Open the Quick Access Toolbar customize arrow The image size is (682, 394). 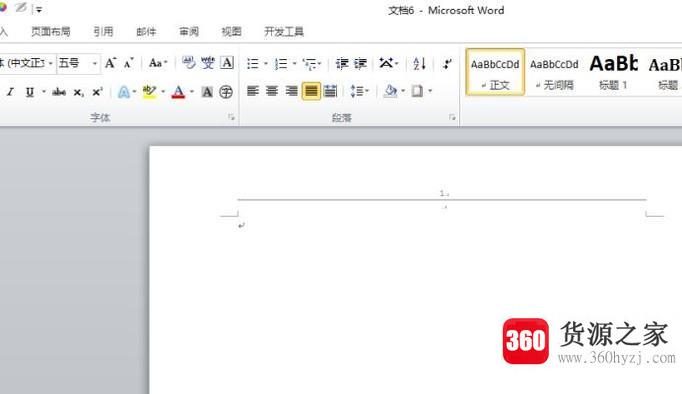(39, 9)
